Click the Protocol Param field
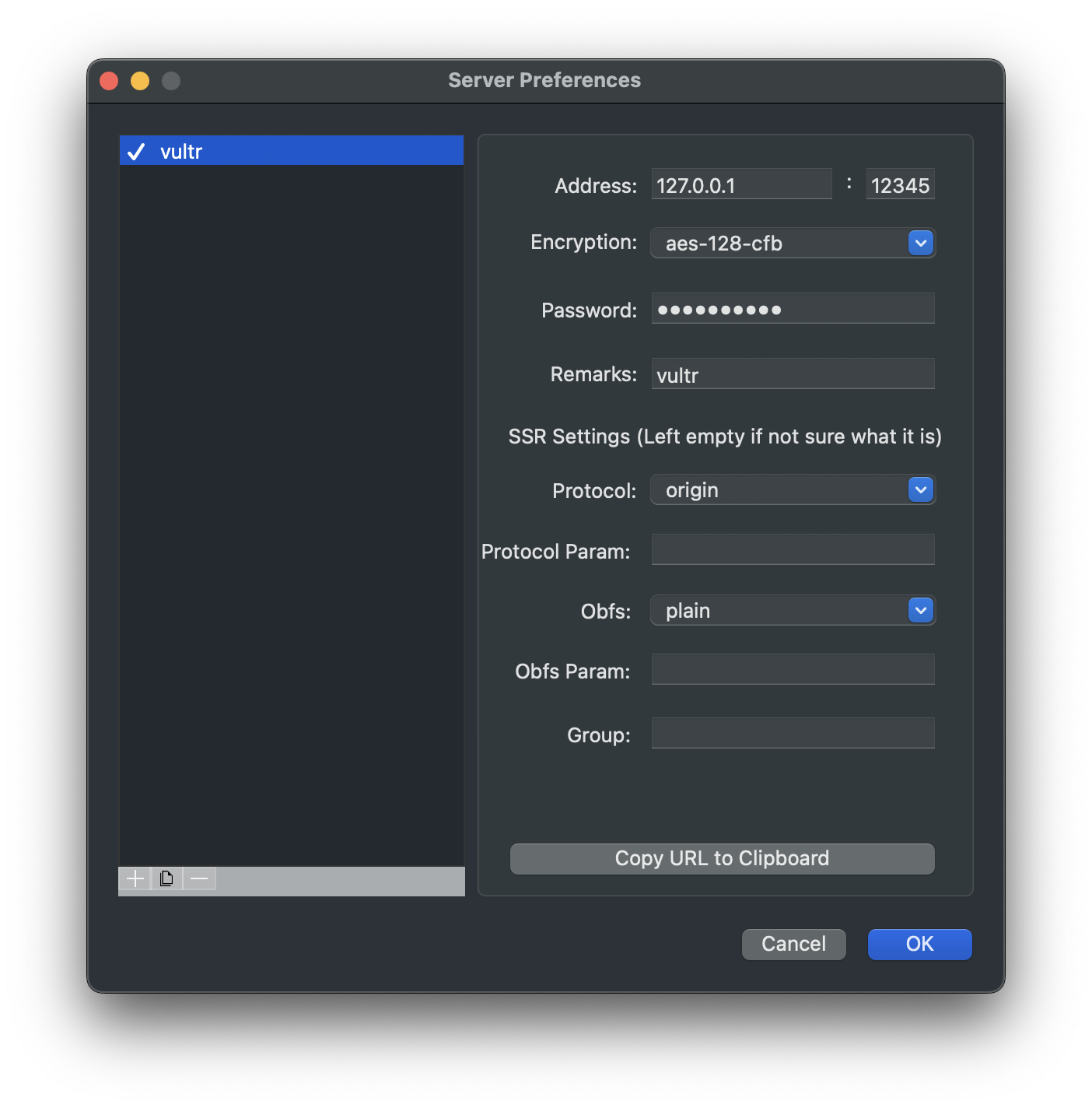The image size is (1092, 1108). click(792, 550)
